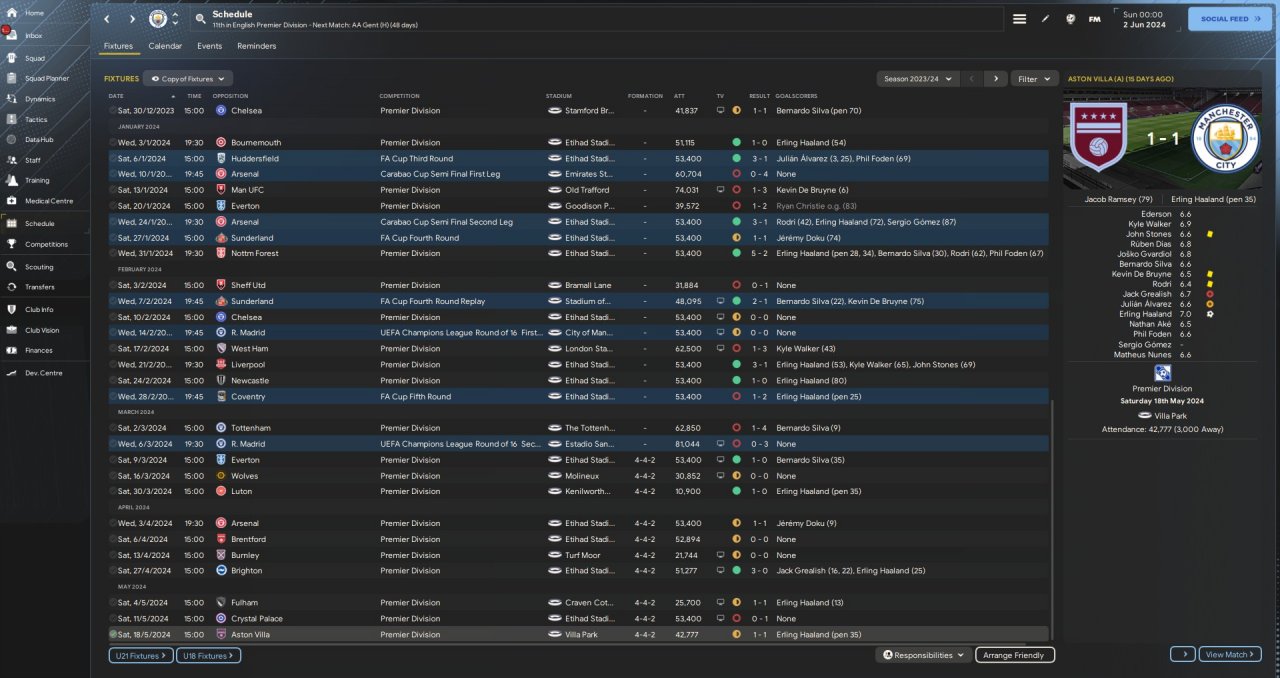Select the Bournemouth 3/1/2024 row radio circle
The image size is (1280, 678).
[x=113, y=142]
